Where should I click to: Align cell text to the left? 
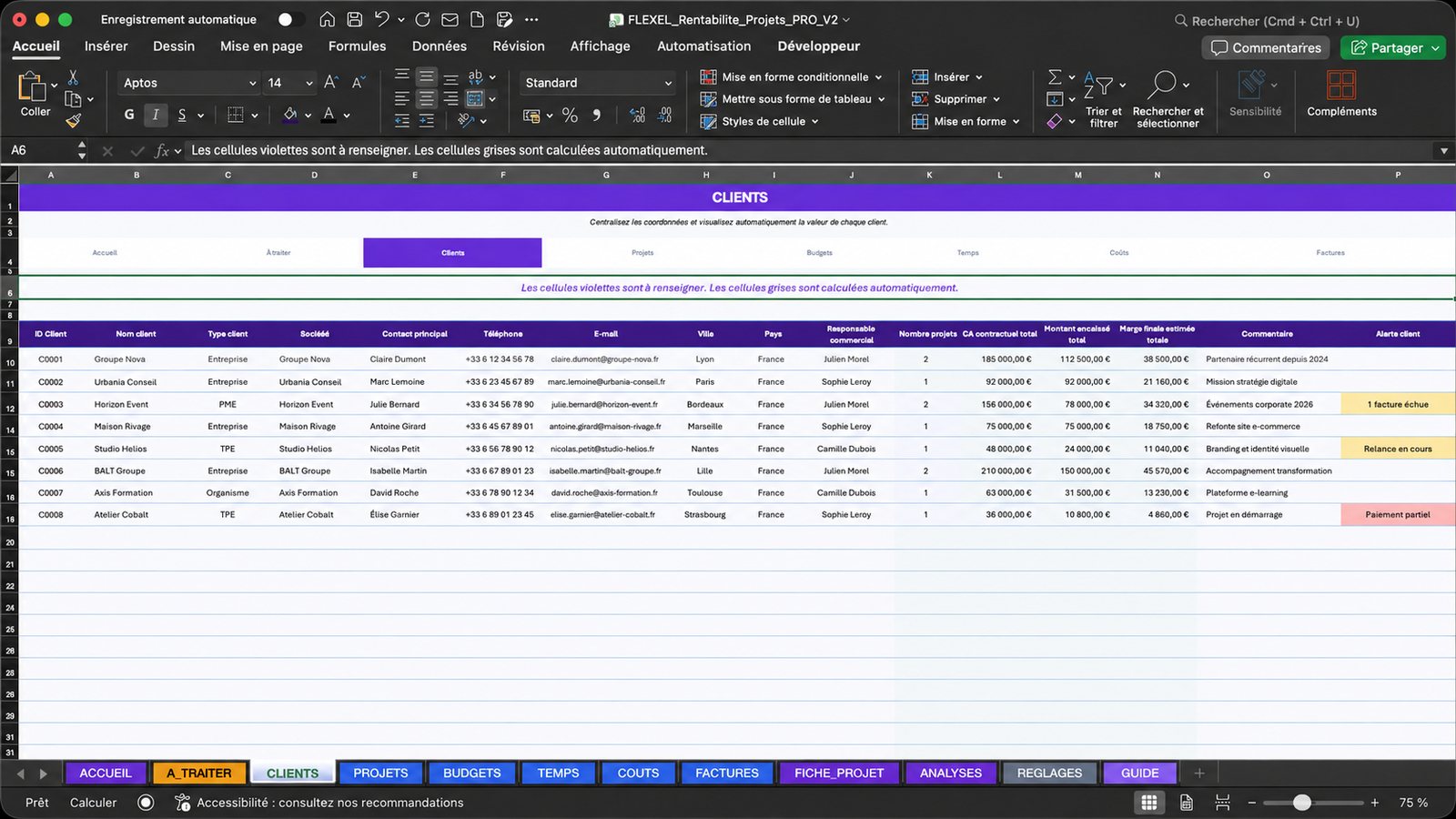(402, 98)
